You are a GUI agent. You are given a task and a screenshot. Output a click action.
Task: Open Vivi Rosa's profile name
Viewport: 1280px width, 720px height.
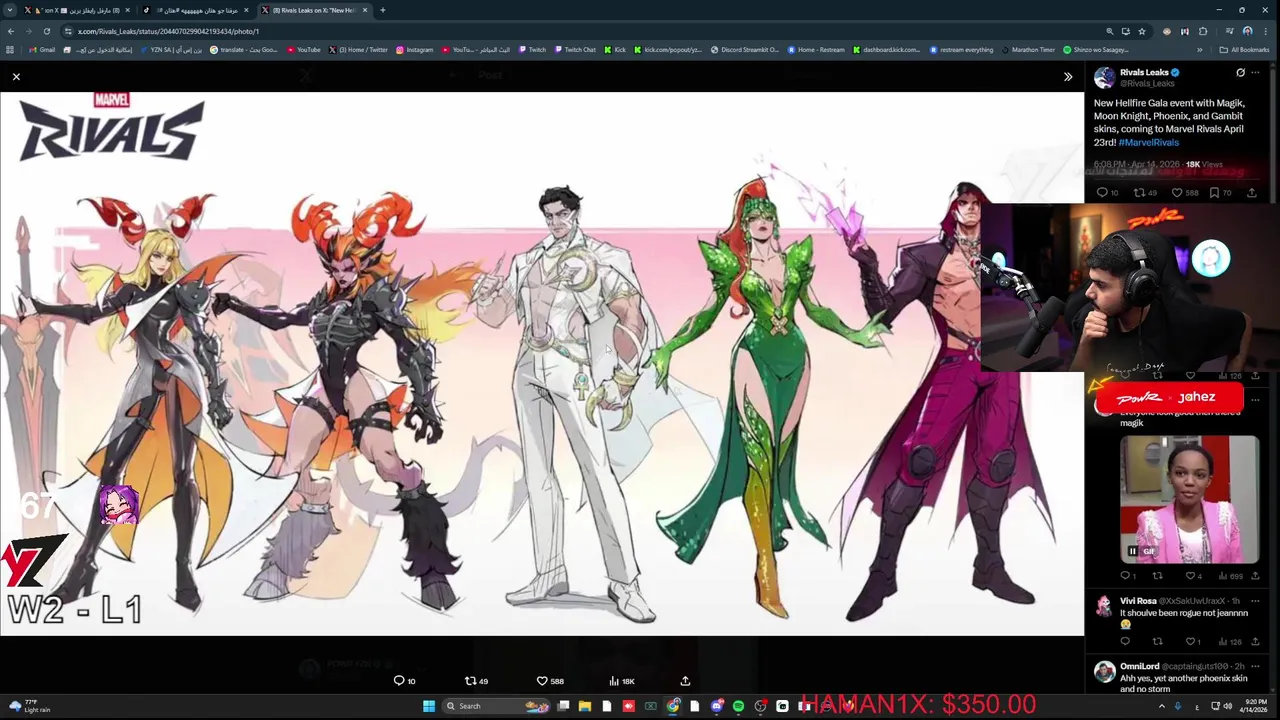1138,601
